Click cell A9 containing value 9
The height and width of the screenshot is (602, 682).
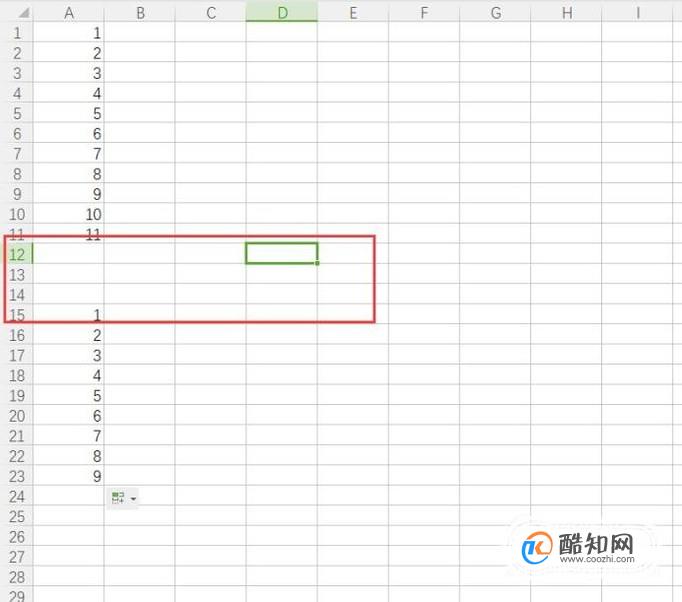point(69,194)
